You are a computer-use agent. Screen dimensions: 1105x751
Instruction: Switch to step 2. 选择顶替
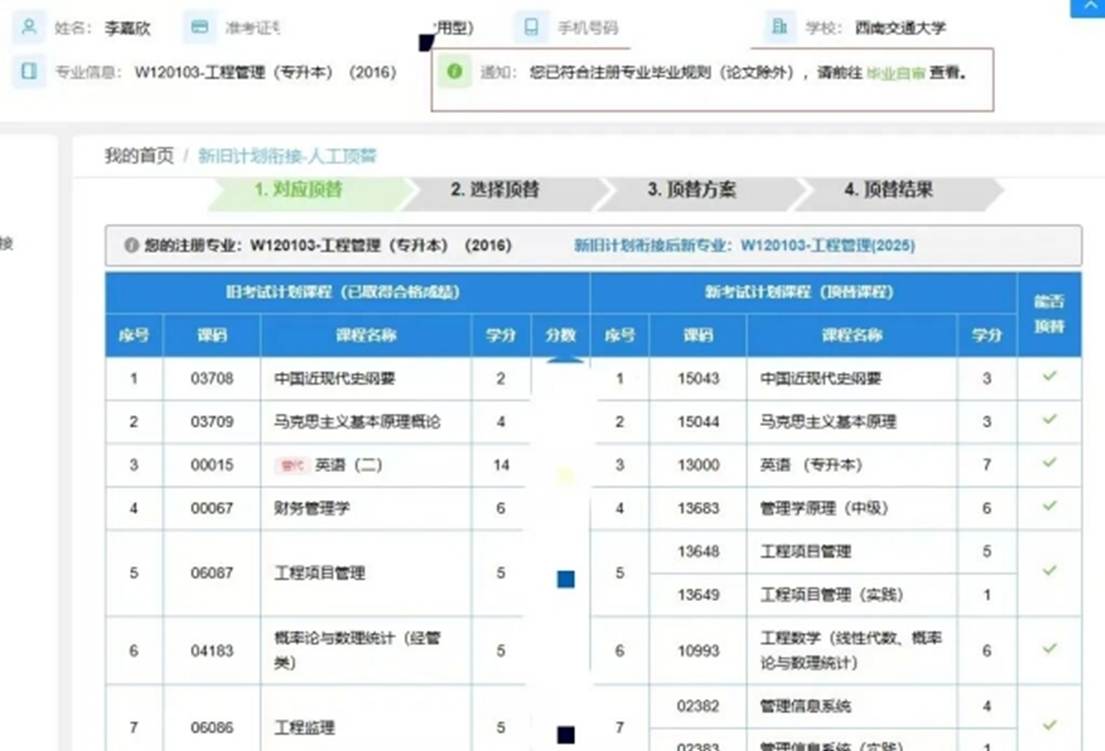(x=495, y=190)
